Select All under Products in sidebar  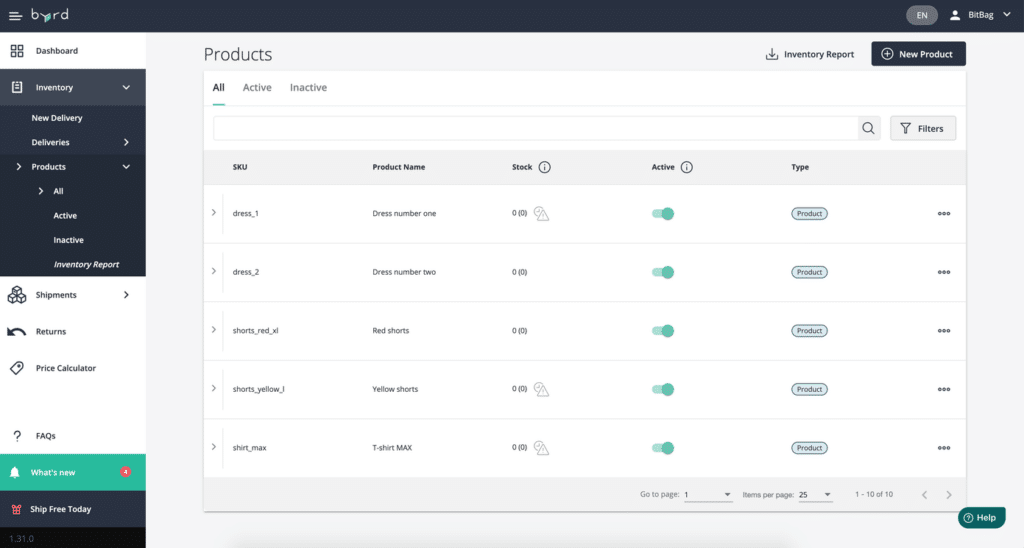58,191
